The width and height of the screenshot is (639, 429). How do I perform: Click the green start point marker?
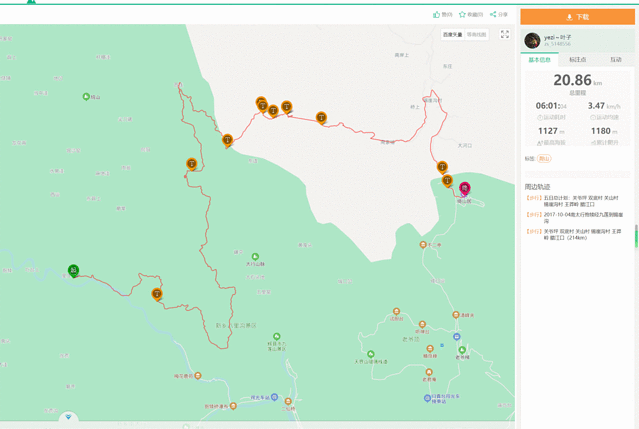point(73,270)
